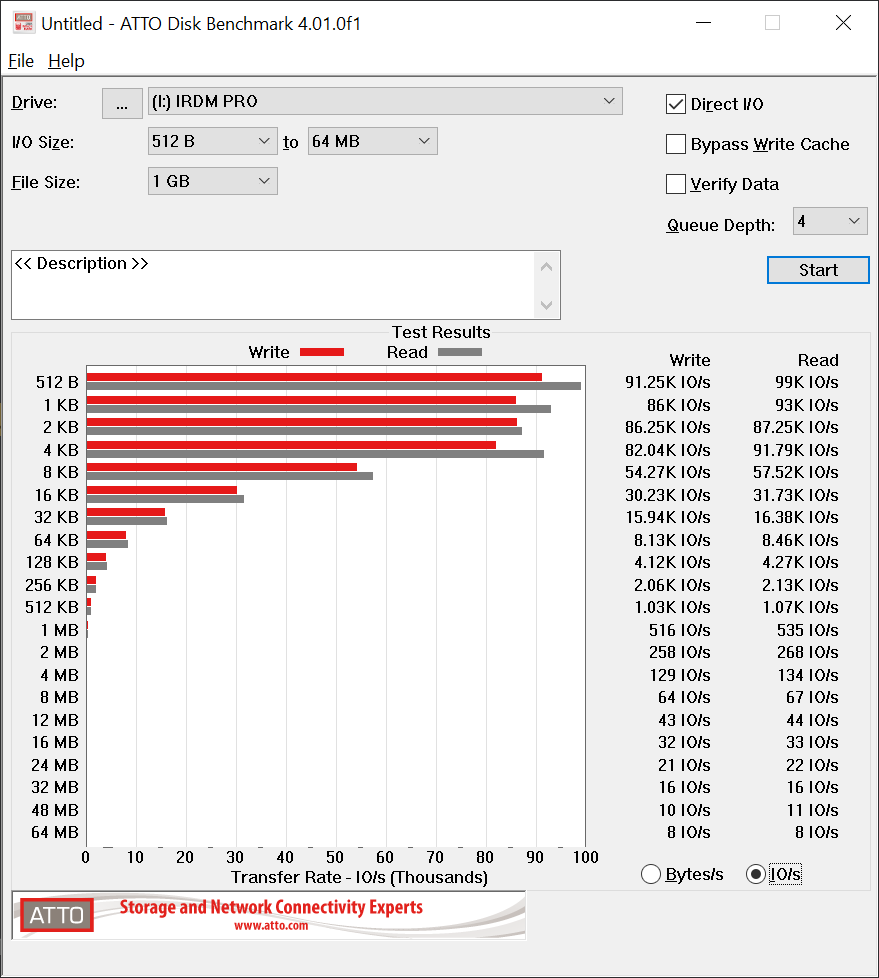The height and width of the screenshot is (978, 879).
Task: Click the '91.25K IO/s' write value
Action: 668,382
